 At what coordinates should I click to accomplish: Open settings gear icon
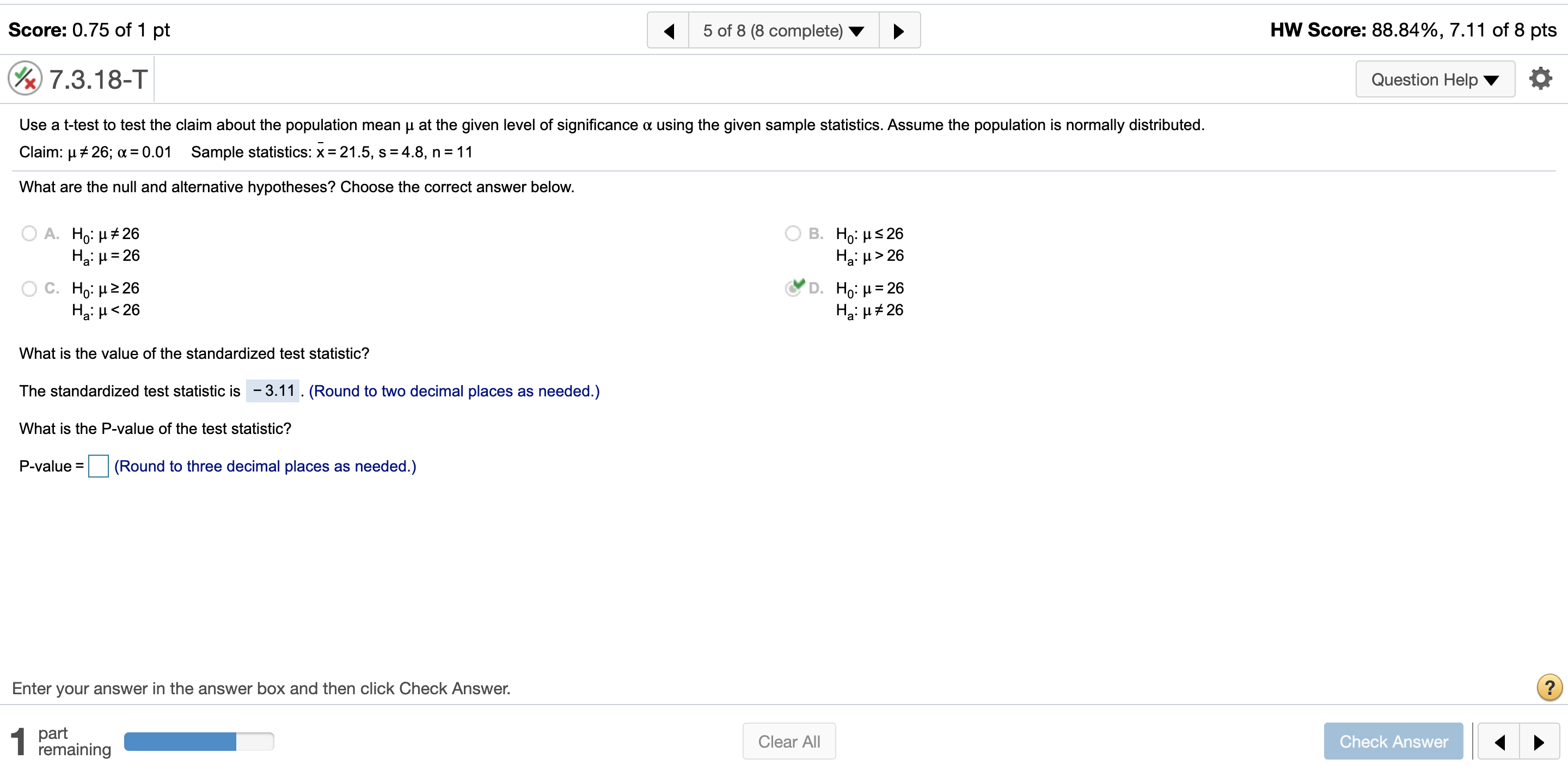(x=1540, y=78)
